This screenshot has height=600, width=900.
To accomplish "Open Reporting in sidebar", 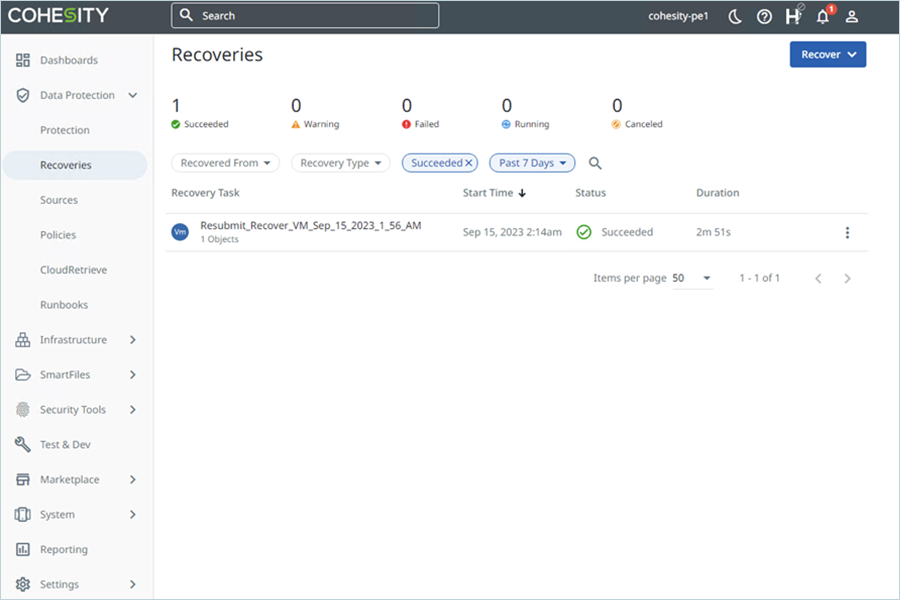I will point(64,549).
